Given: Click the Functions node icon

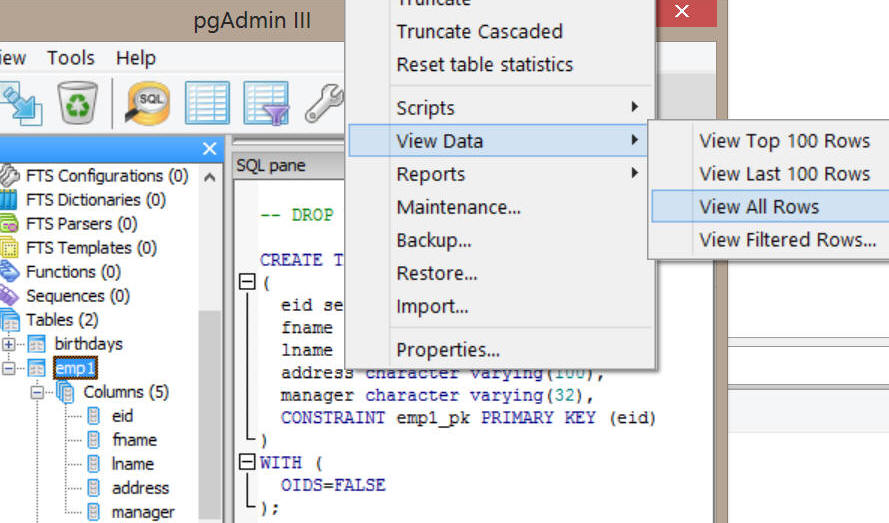Looking at the screenshot, I should (x=9, y=272).
